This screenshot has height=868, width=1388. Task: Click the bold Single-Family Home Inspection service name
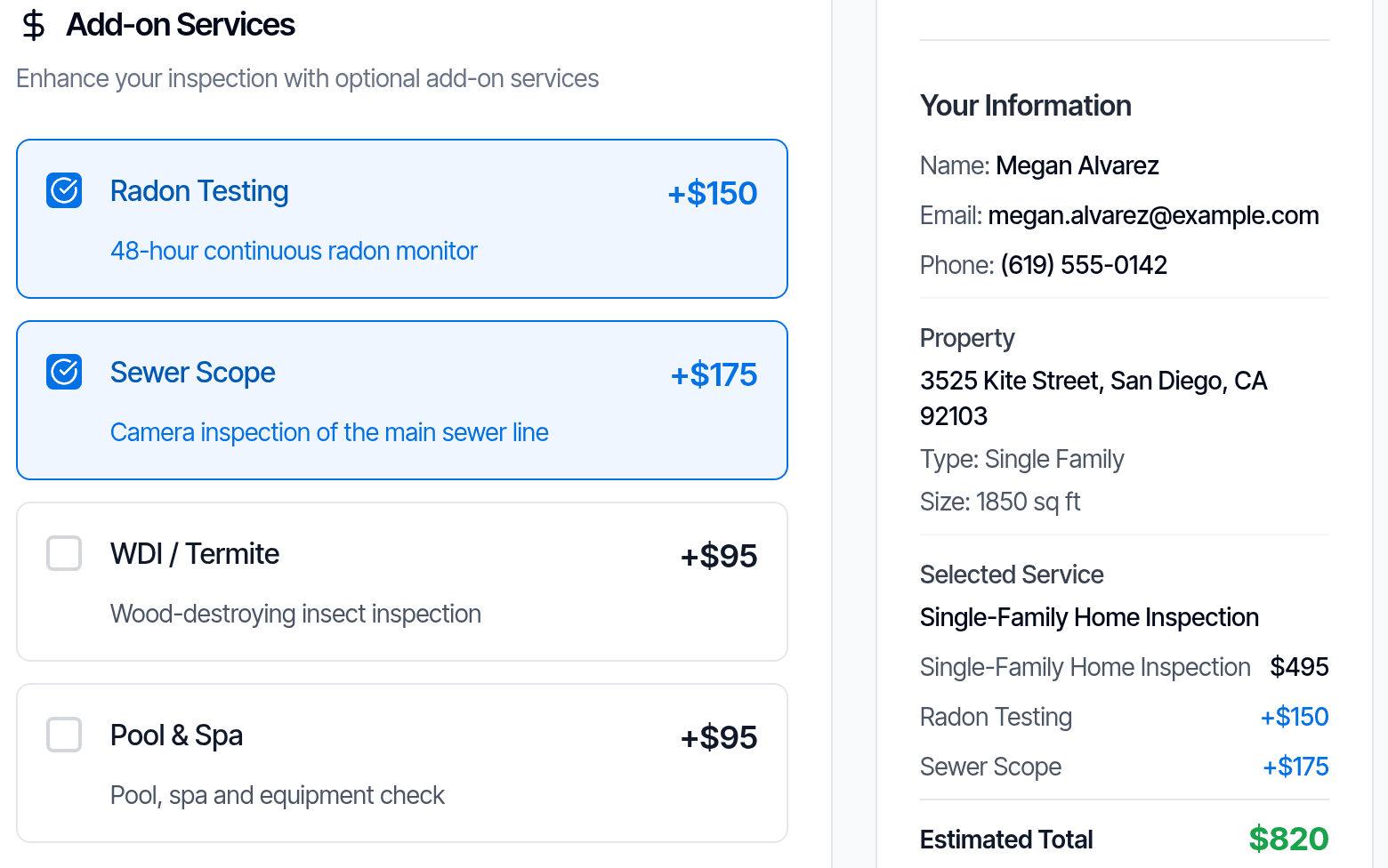tap(1089, 617)
